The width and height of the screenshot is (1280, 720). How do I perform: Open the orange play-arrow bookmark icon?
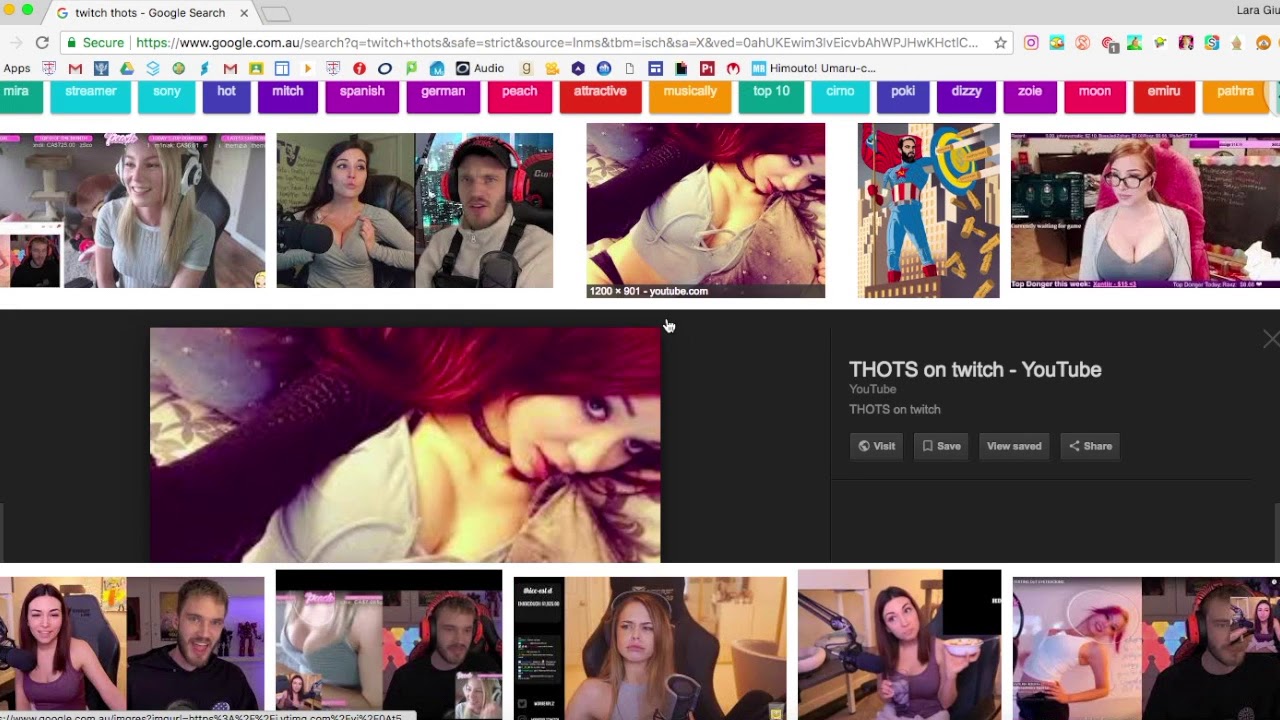tap(307, 68)
